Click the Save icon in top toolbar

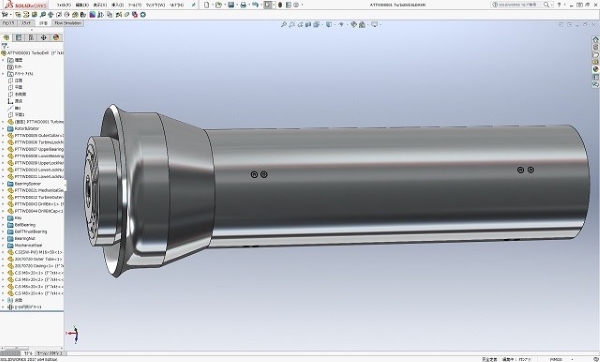click(231, 5)
